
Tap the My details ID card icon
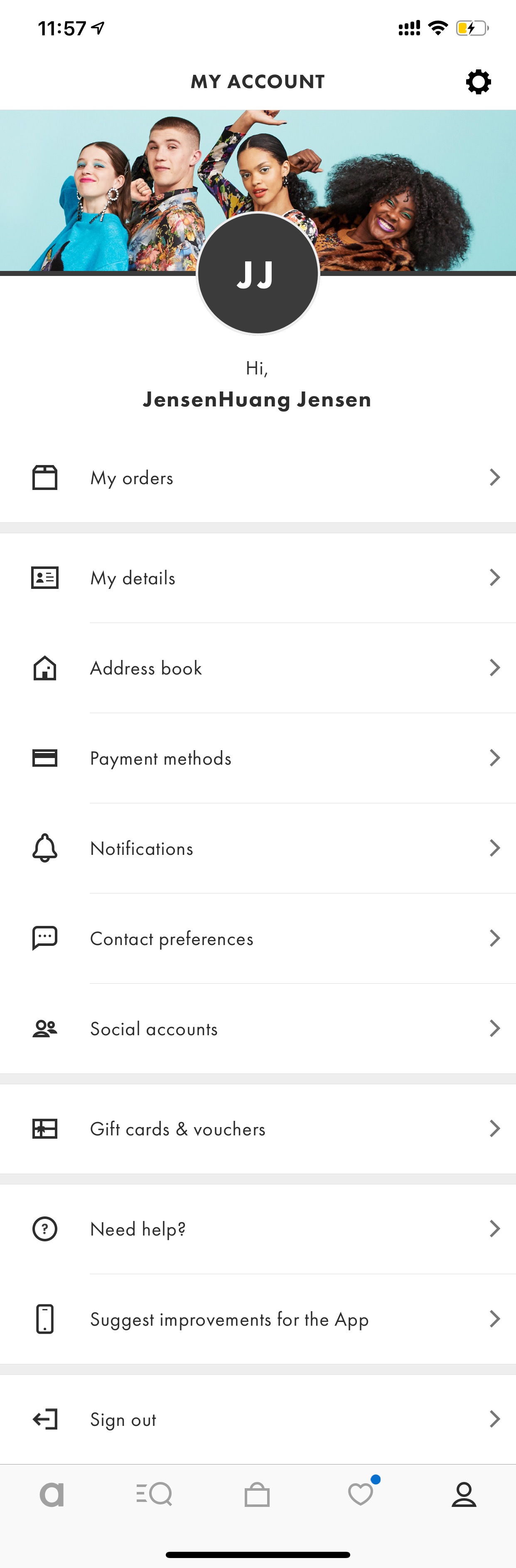[44, 577]
